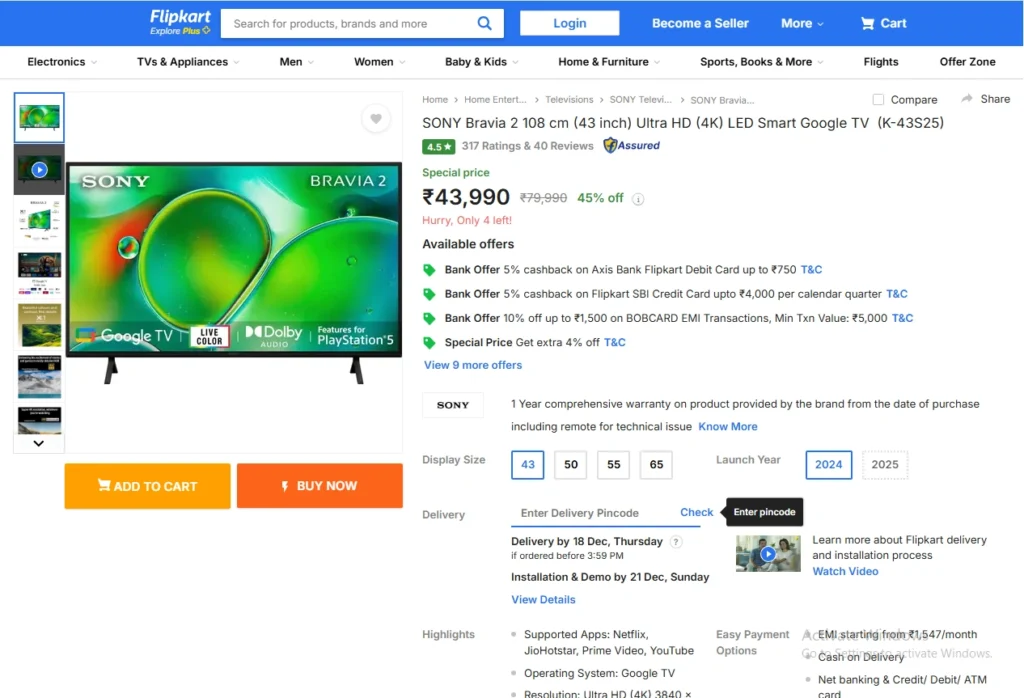Image resolution: width=1024 pixels, height=698 pixels.
Task: Play Flipkart delivery installation video
Action: [768, 553]
